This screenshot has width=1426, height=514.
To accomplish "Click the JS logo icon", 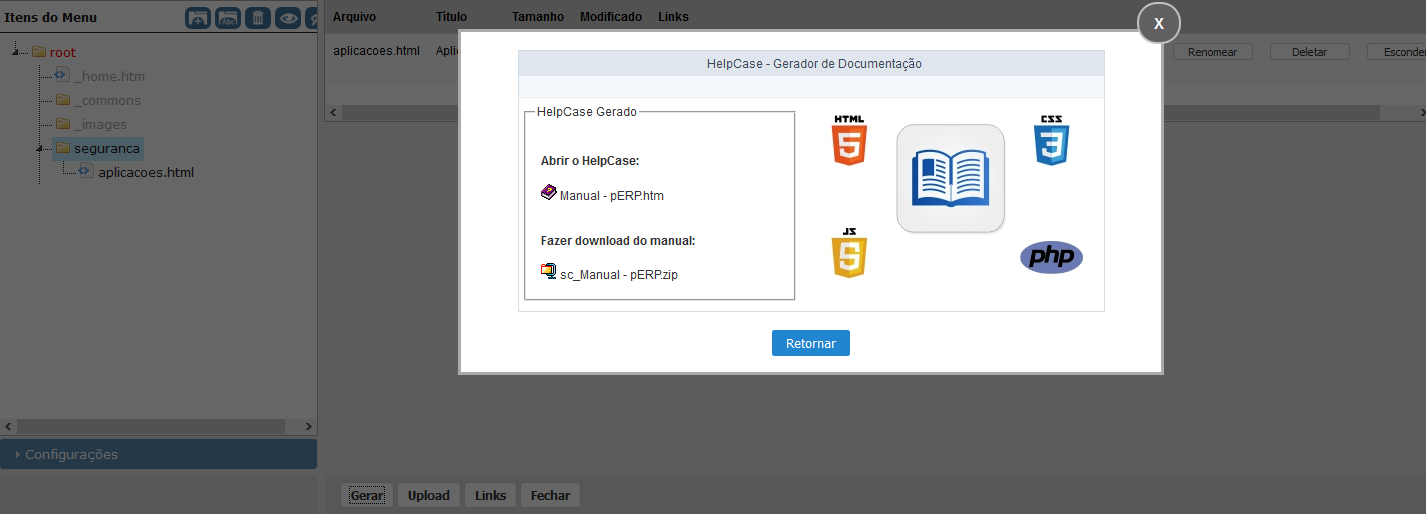I will [849, 252].
